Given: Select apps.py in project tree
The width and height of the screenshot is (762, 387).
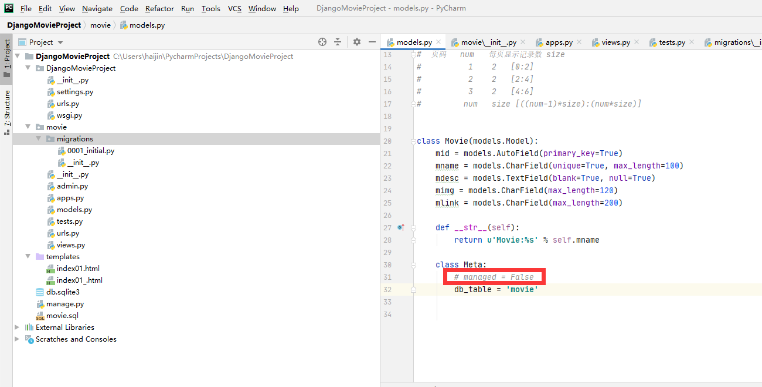Looking at the screenshot, I should [66, 198].
